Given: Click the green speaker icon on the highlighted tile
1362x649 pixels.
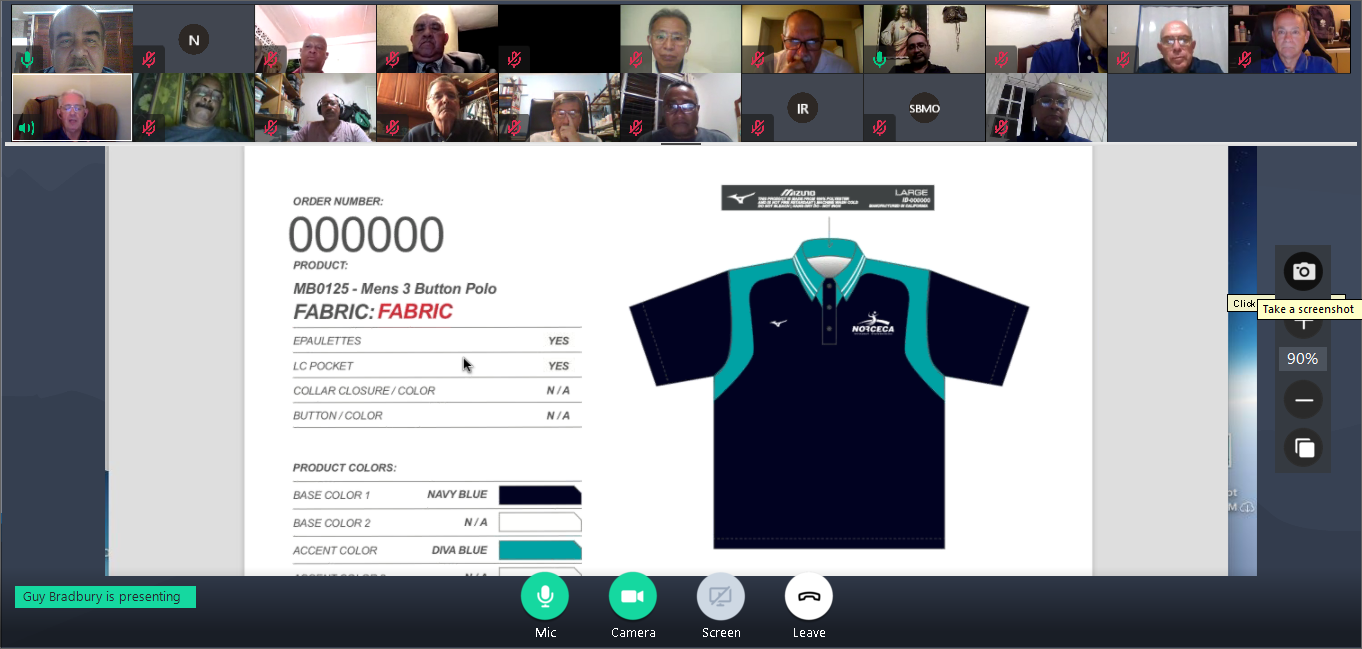Looking at the screenshot, I should click(x=27, y=127).
